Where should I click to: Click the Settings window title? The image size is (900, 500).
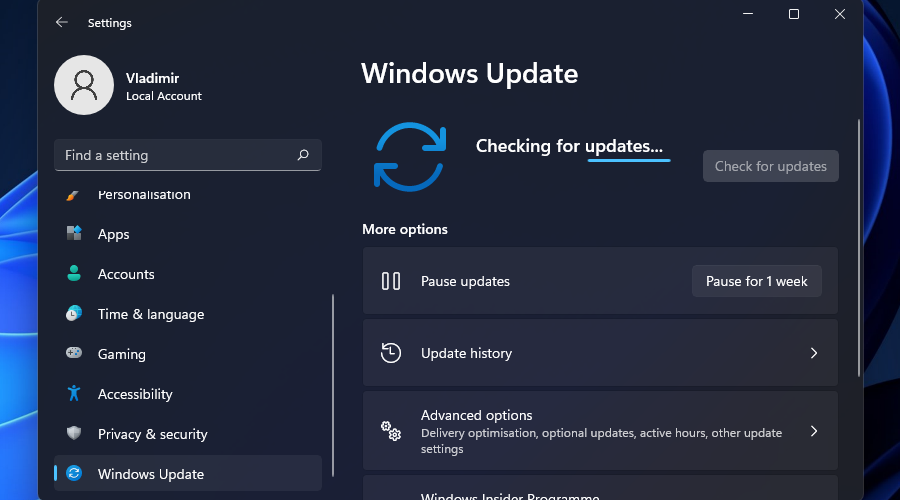click(x=110, y=23)
